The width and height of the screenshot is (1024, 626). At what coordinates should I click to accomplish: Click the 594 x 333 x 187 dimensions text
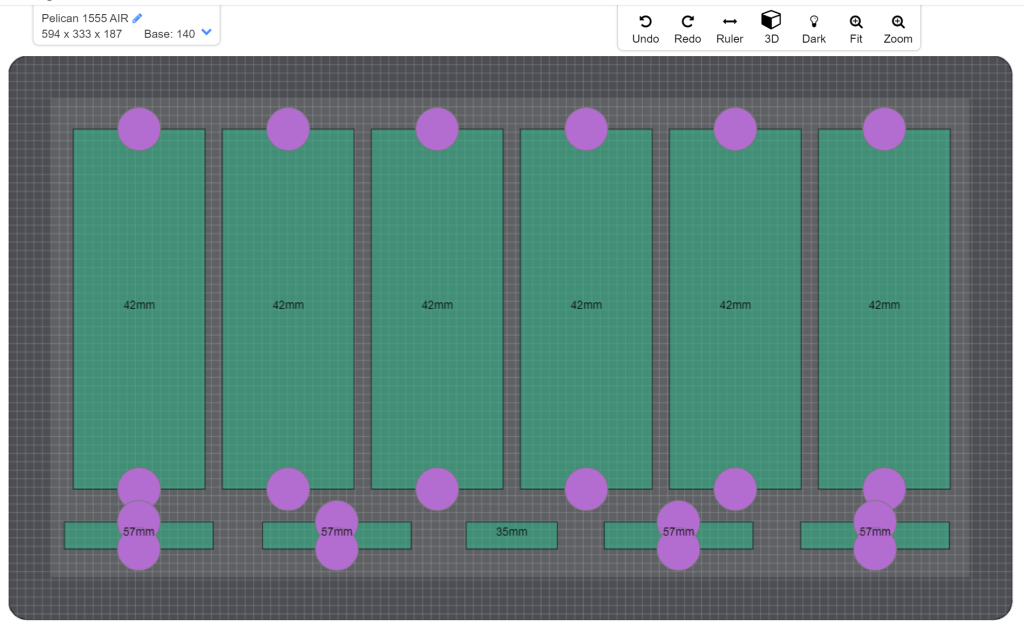pyautogui.click(x=82, y=34)
